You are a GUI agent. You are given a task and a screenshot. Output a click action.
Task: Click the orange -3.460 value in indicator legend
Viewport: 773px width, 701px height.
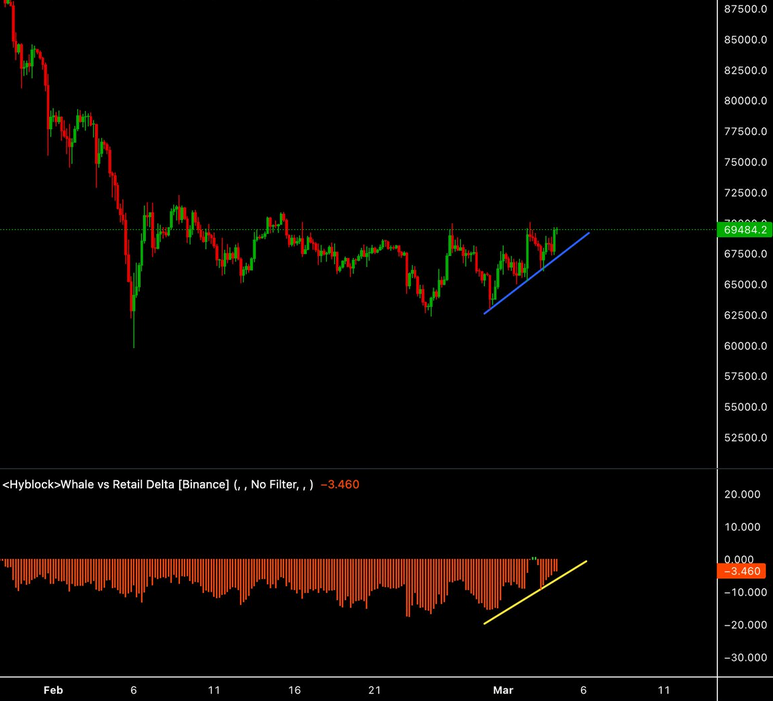click(340, 485)
